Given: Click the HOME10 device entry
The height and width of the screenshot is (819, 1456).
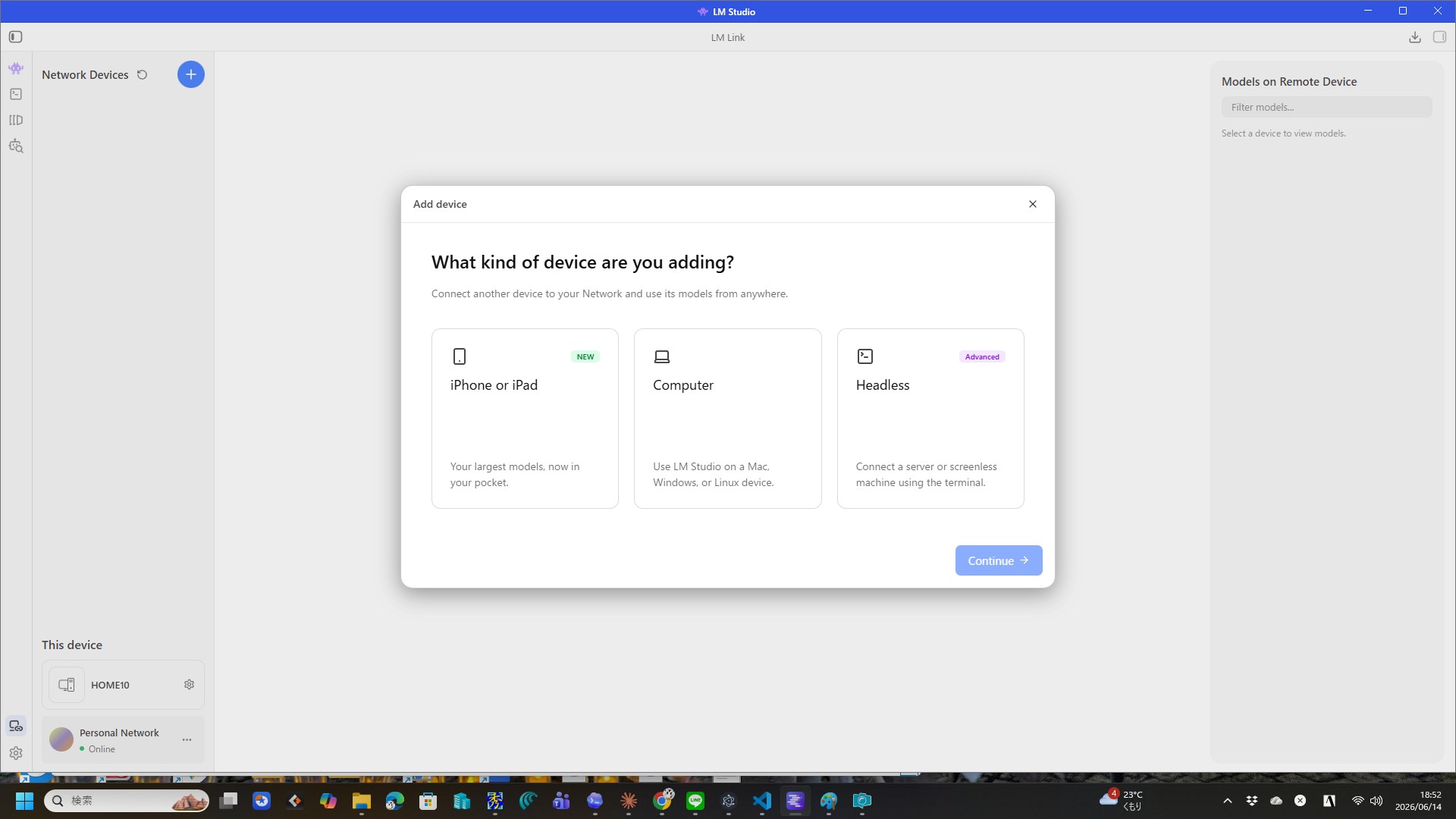Looking at the screenshot, I should [x=123, y=685].
